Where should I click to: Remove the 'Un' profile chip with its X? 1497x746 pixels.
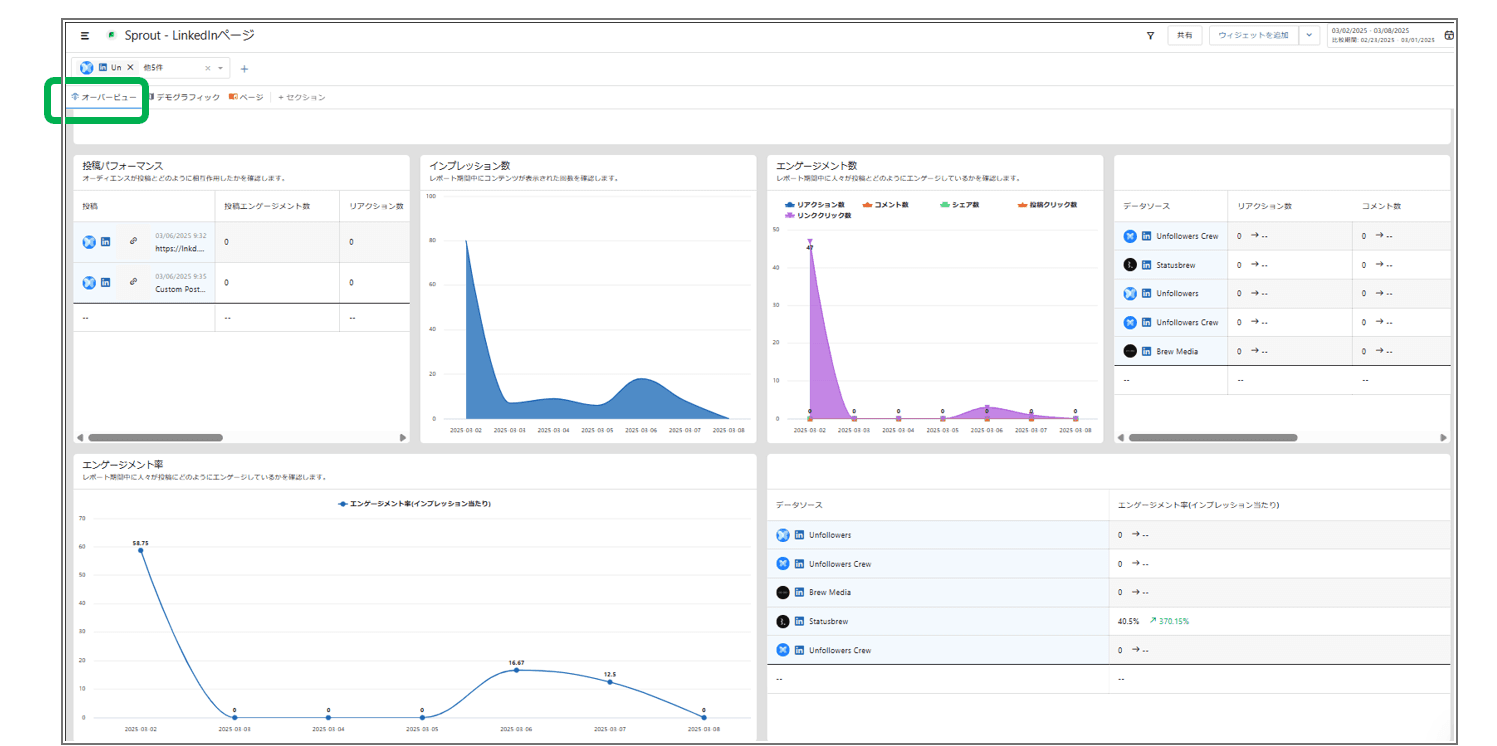coord(130,67)
